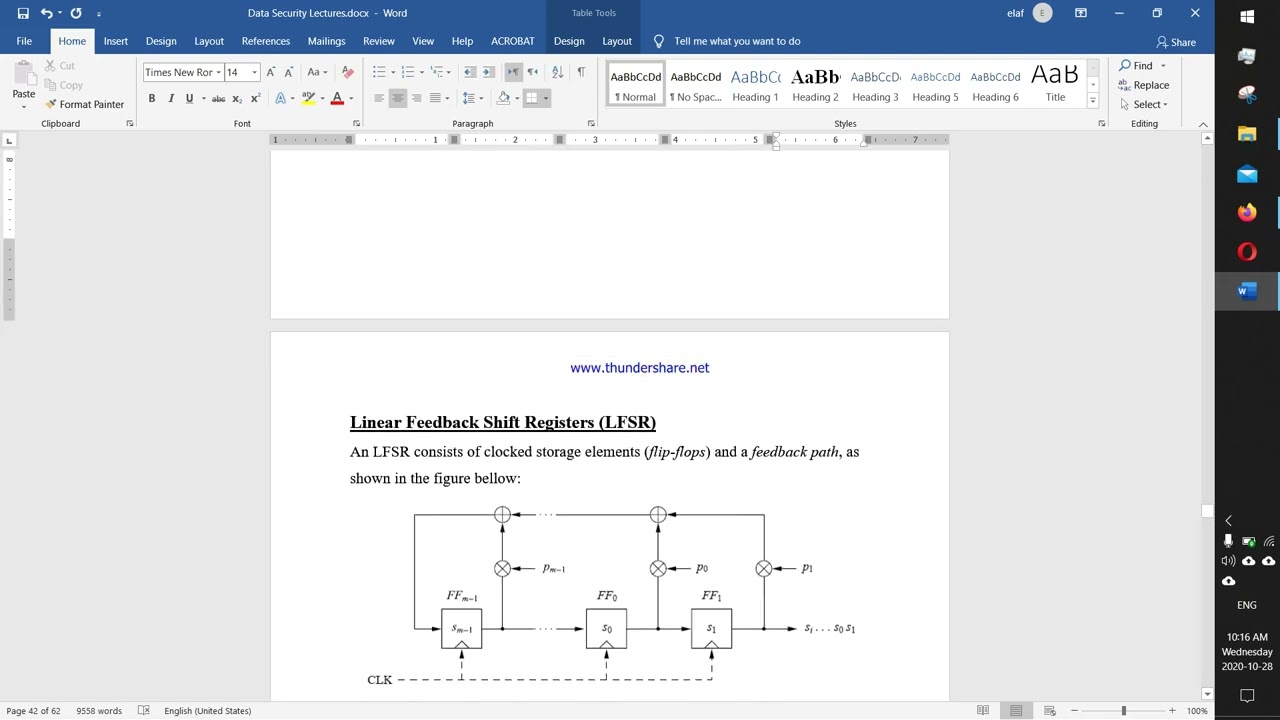This screenshot has width=1280, height=720.
Task: Apply the yellow text highlight color
Action: click(308, 98)
